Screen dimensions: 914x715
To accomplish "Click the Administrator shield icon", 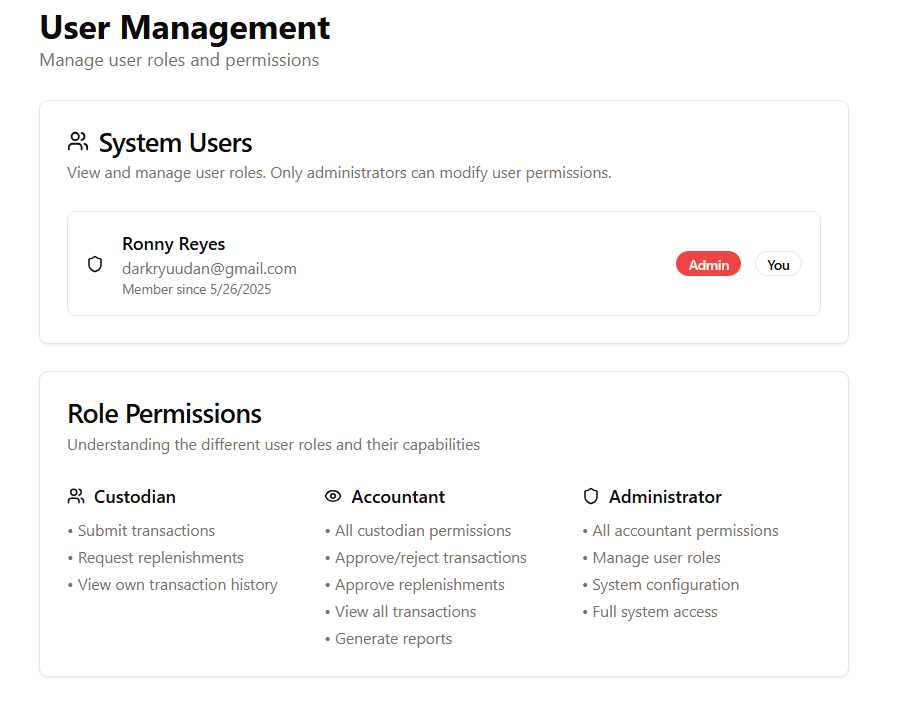I will pyautogui.click(x=591, y=496).
